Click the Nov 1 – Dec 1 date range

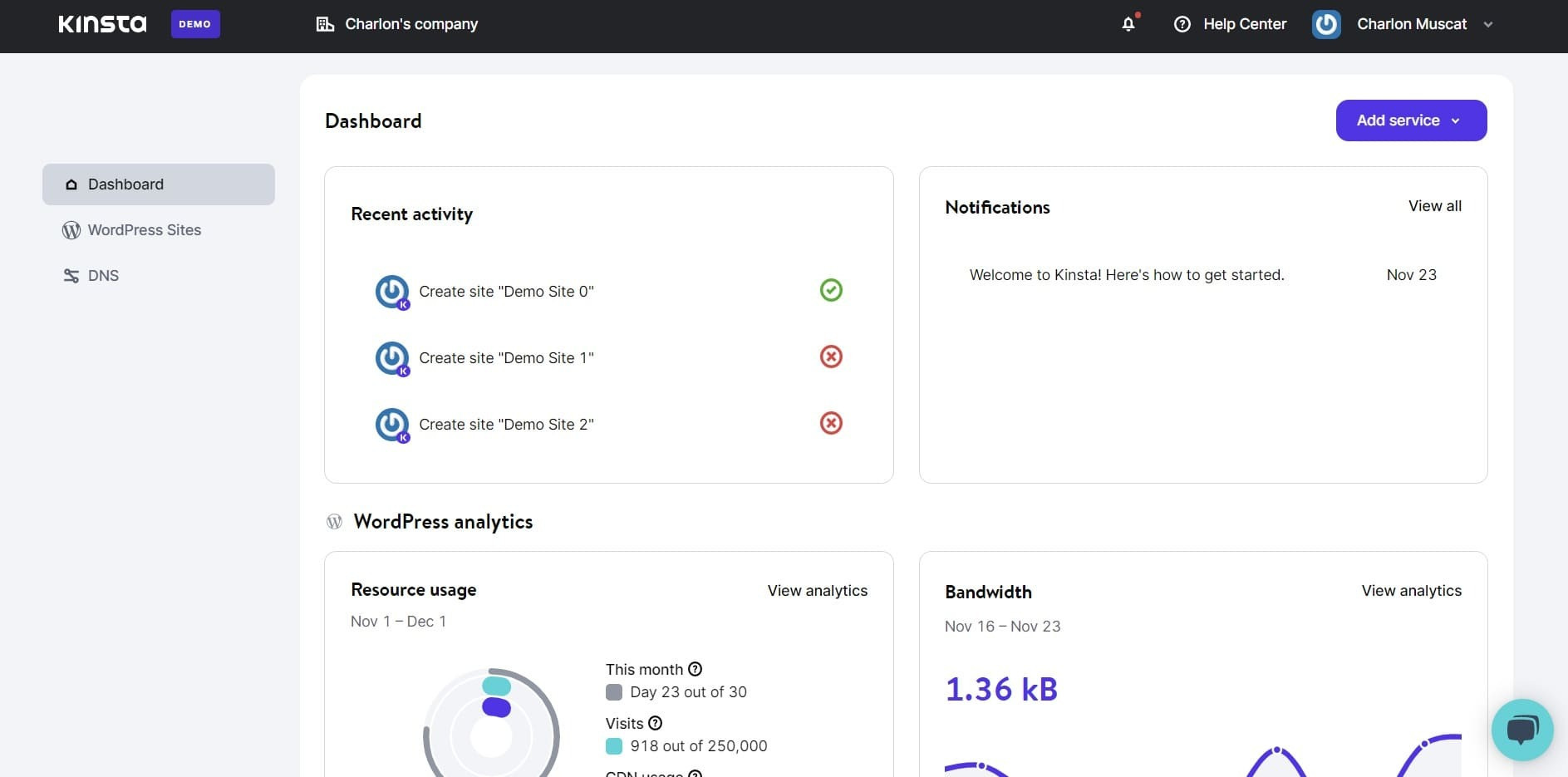(x=398, y=622)
